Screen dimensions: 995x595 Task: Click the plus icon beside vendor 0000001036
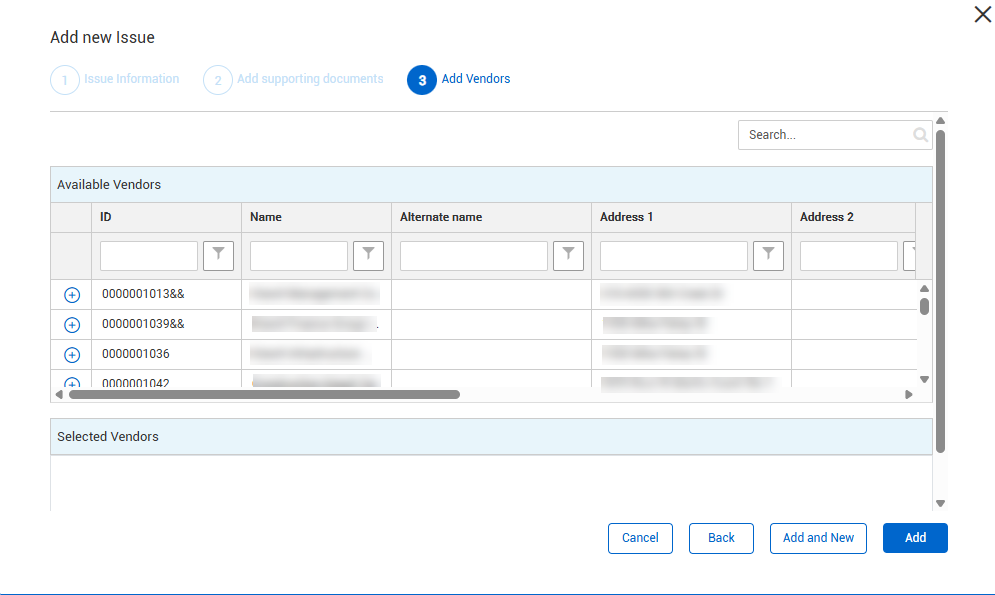(x=72, y=355)
